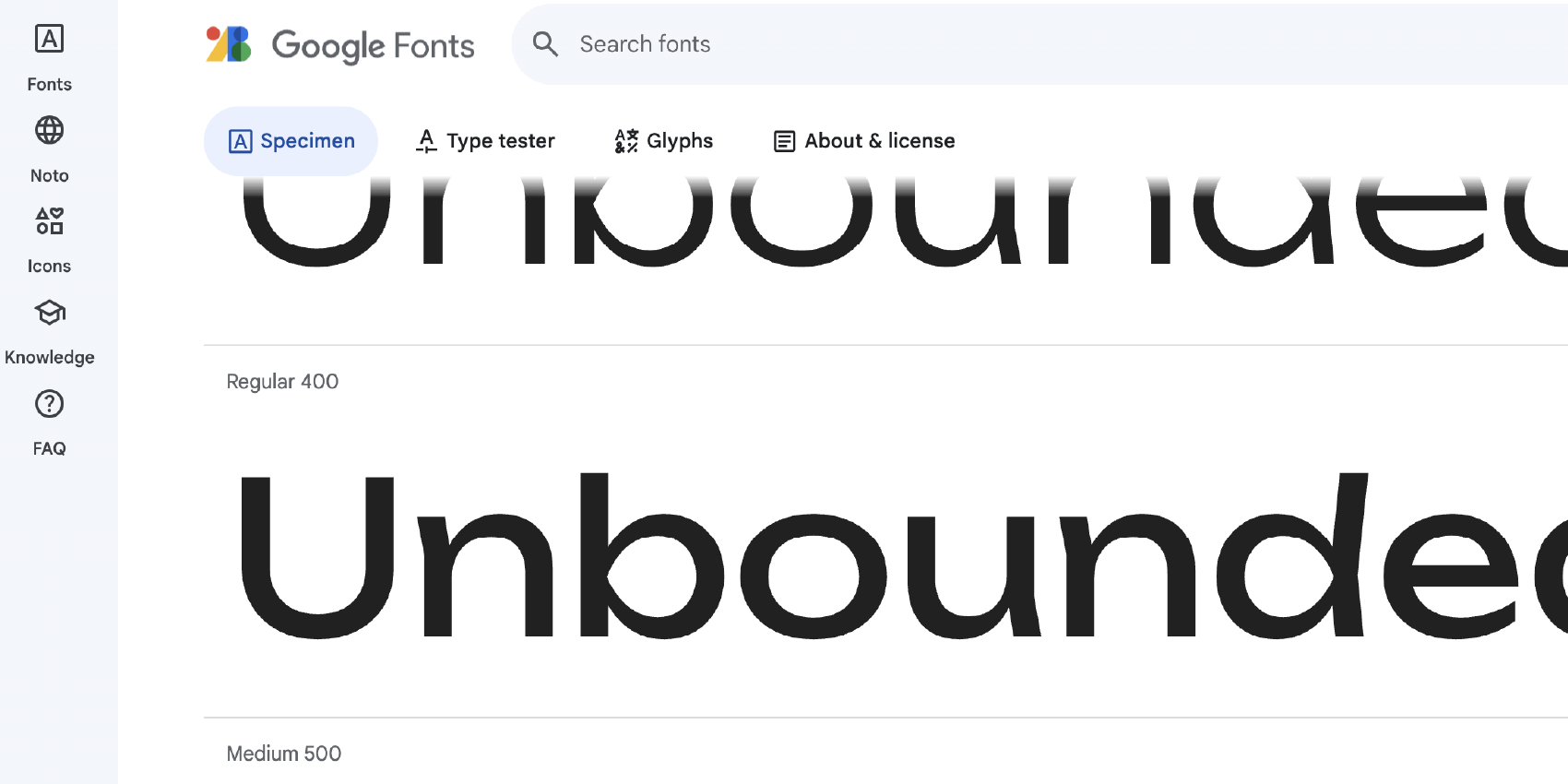Open the Knowledge graduation cap section
The height and width of the screenshot is (784, 1568).
[x=49, y=332]
